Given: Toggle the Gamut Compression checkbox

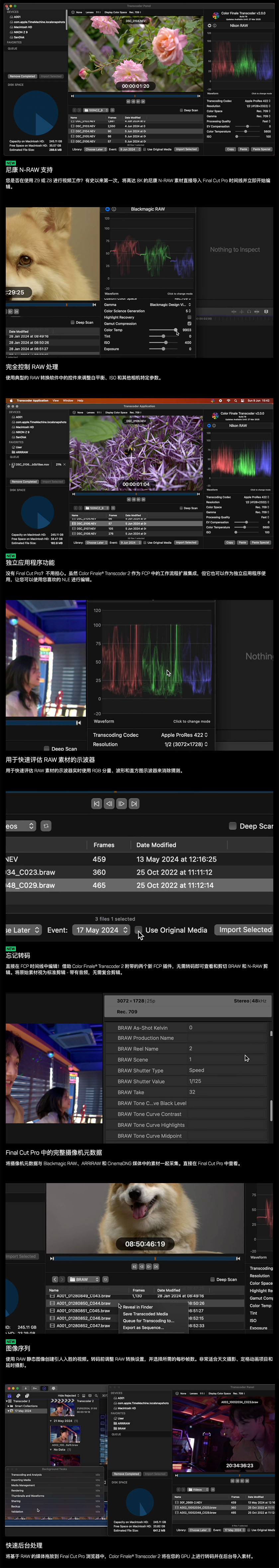Looking at the screenshot, I should [x=189, y=324].
